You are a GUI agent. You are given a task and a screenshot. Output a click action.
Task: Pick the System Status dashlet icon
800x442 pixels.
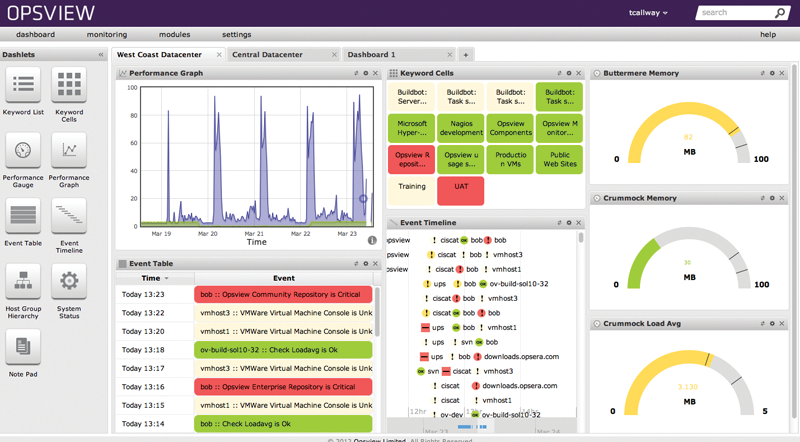[69, 282]
